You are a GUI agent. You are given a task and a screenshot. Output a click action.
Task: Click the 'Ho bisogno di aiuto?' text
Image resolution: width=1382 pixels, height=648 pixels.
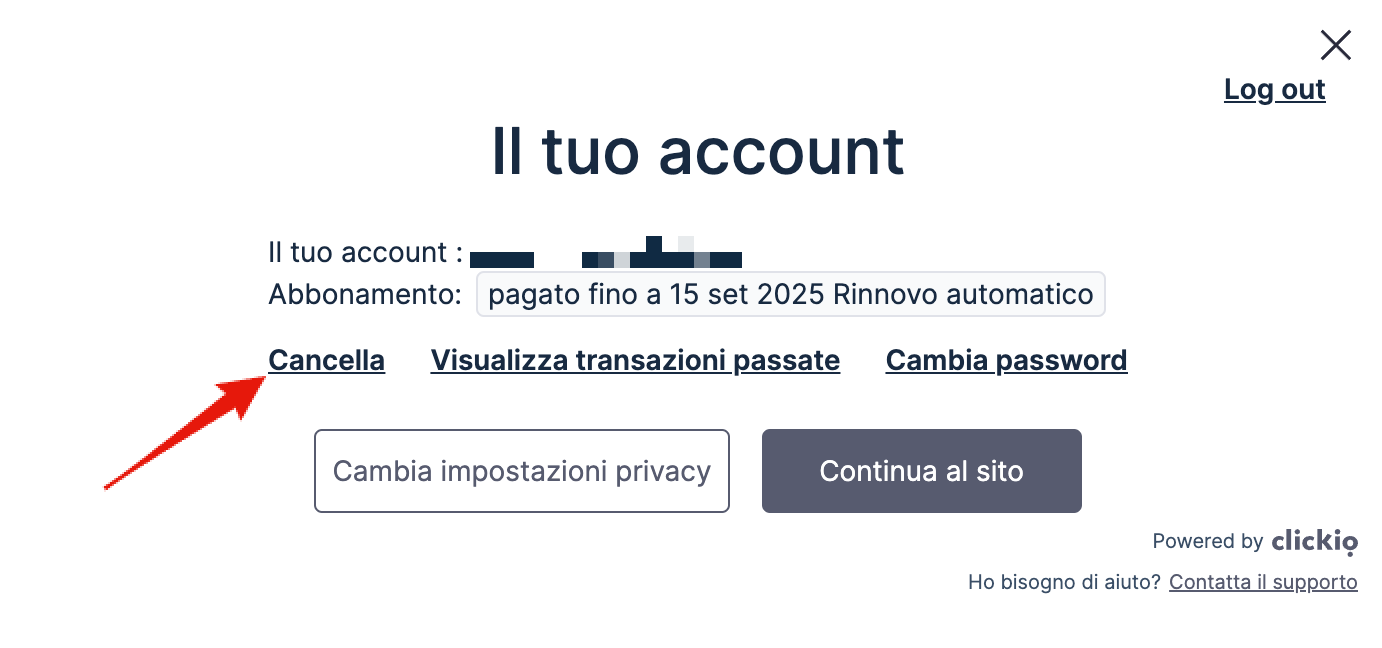pos(1064,582)
